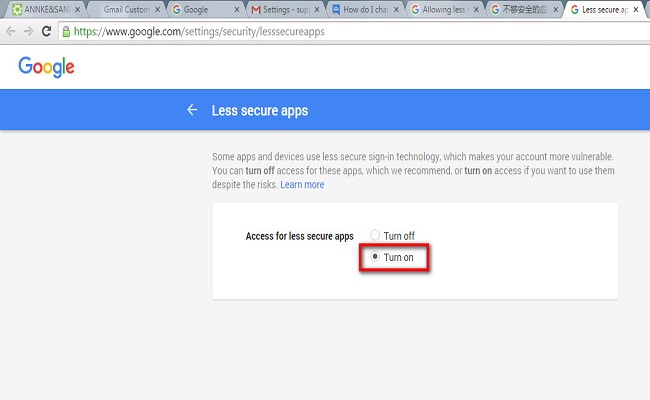Close the Google tab
This screenshot has width=650, height=400.
coord(237,10)
